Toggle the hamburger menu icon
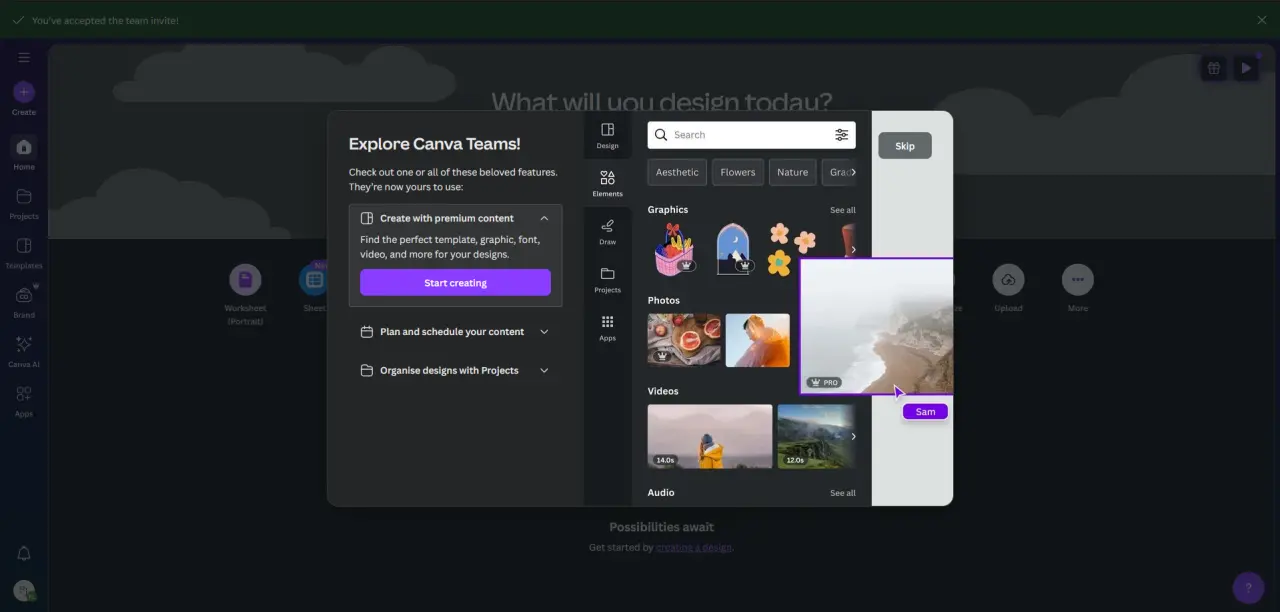Screen dimensions: 1280x612 pos(24,57)
